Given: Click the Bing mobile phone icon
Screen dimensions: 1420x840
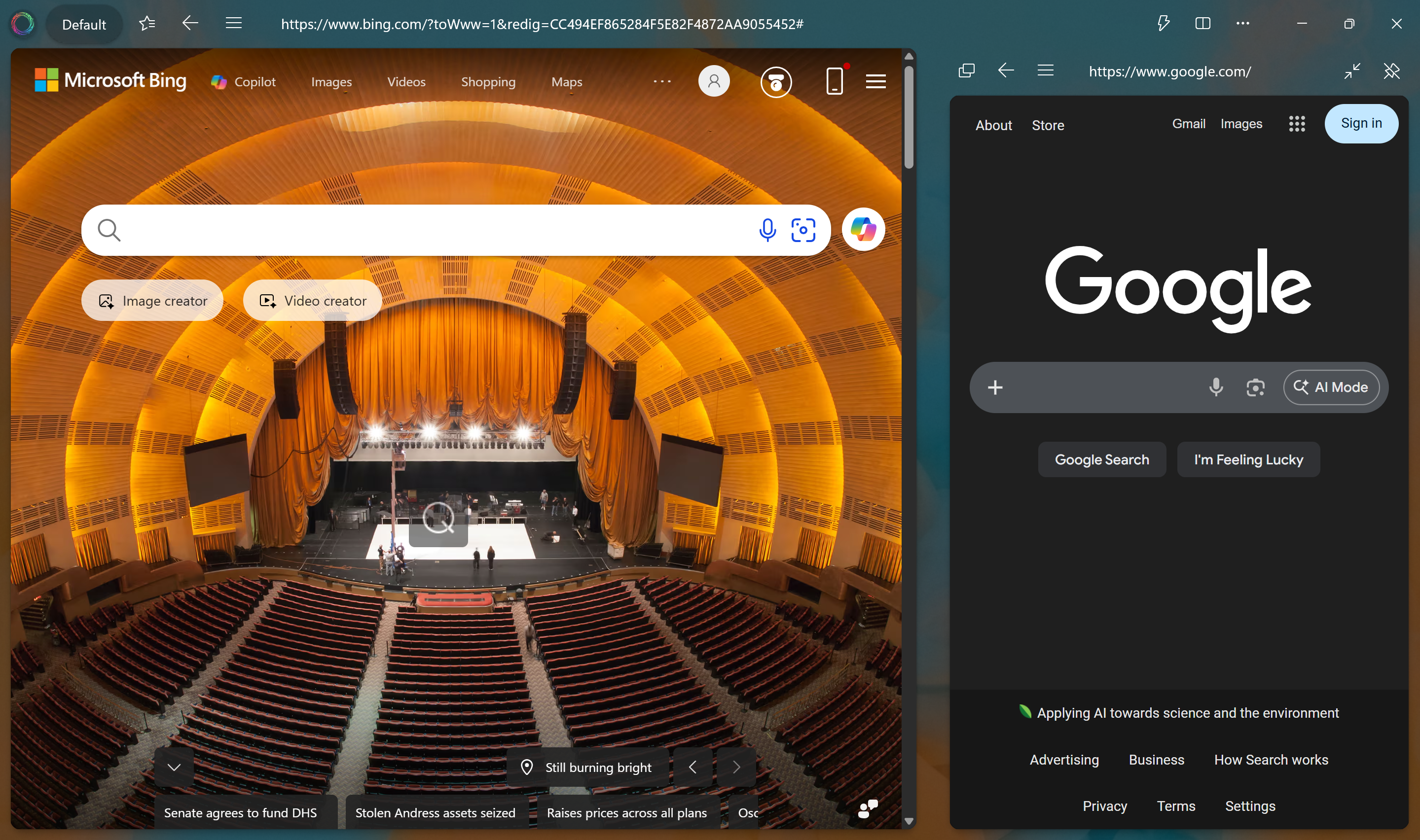Looking at the screenshot, I should tap(835, 81).
